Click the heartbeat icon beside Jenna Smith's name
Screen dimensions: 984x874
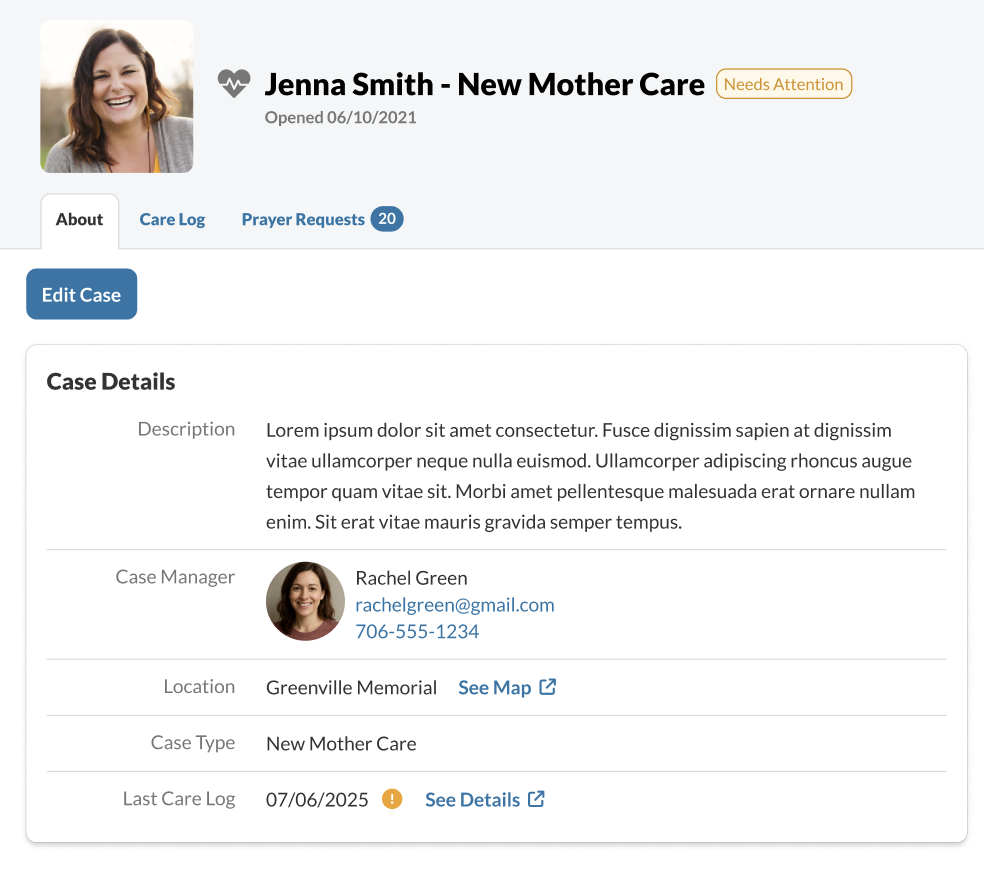[234, 84]
